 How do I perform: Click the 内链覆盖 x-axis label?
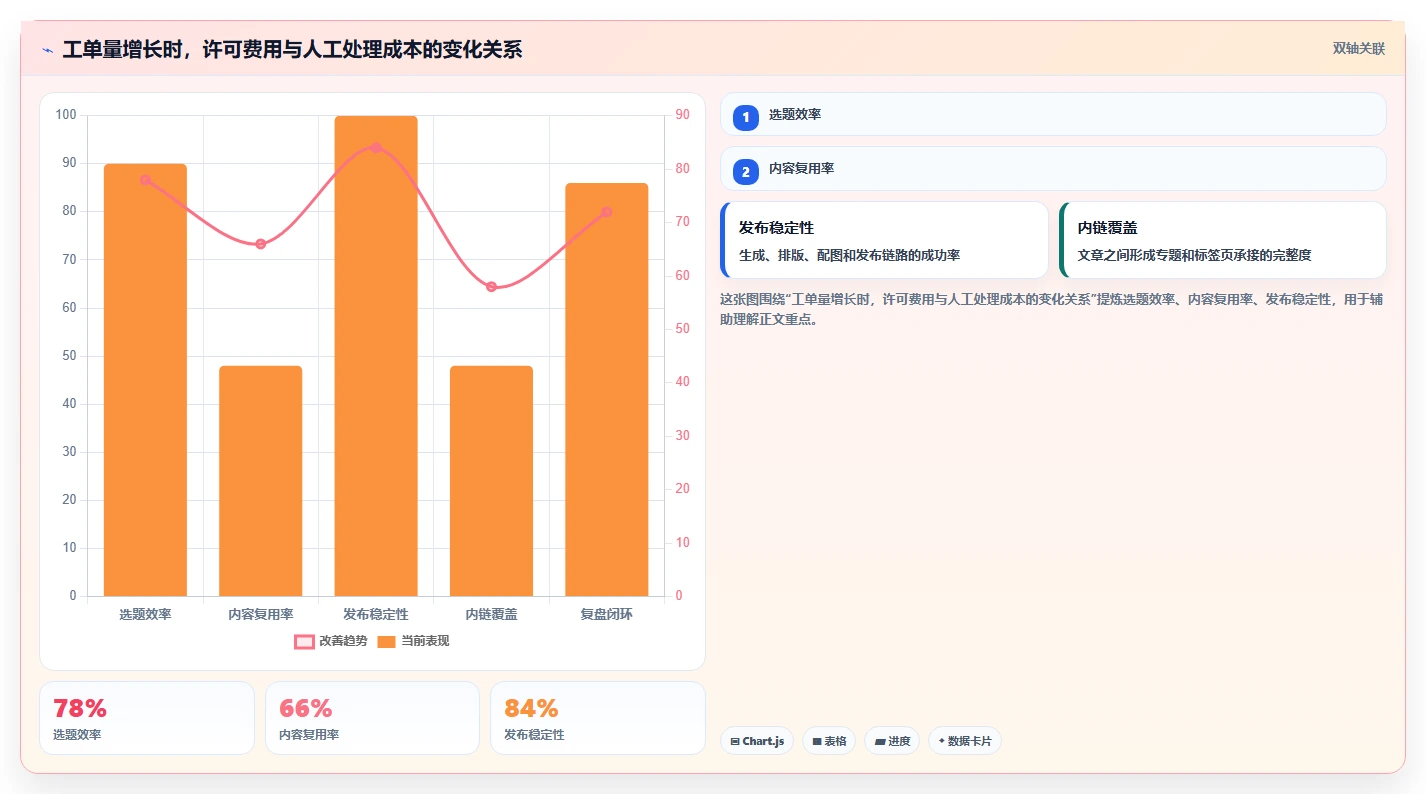[491, 614]
